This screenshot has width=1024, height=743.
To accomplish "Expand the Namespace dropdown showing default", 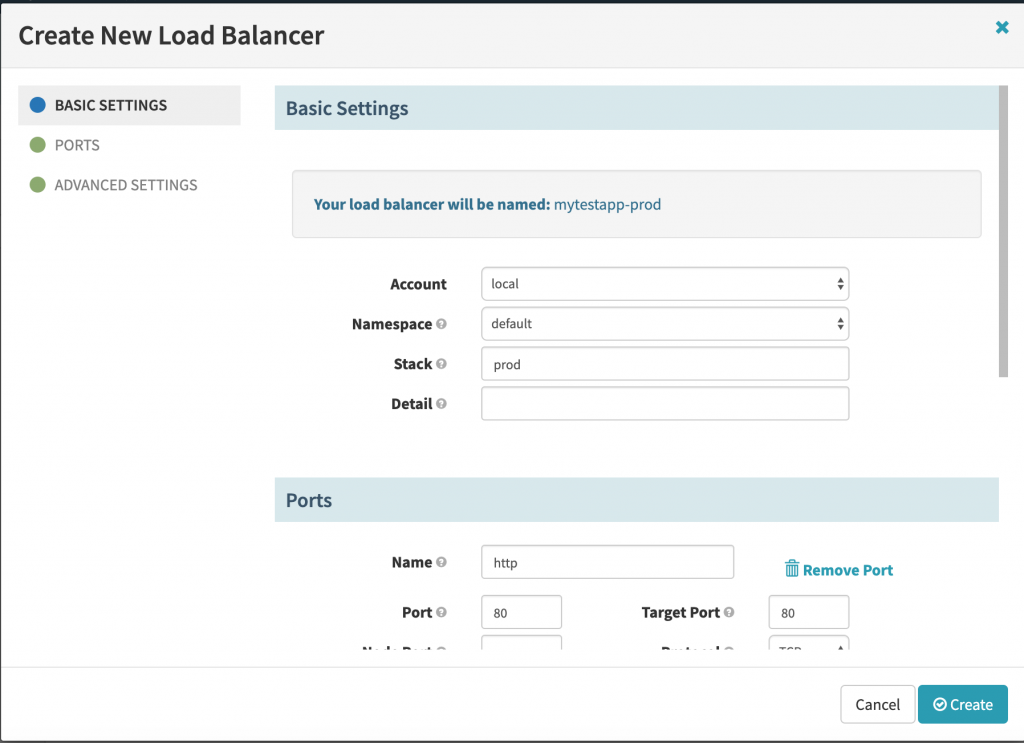I will pyautogui.click(x=664, y=324).
